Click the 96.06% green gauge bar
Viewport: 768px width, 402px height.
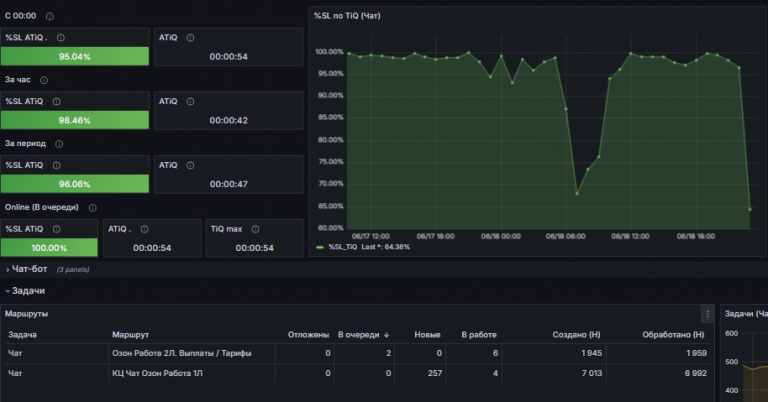[75, 184]
